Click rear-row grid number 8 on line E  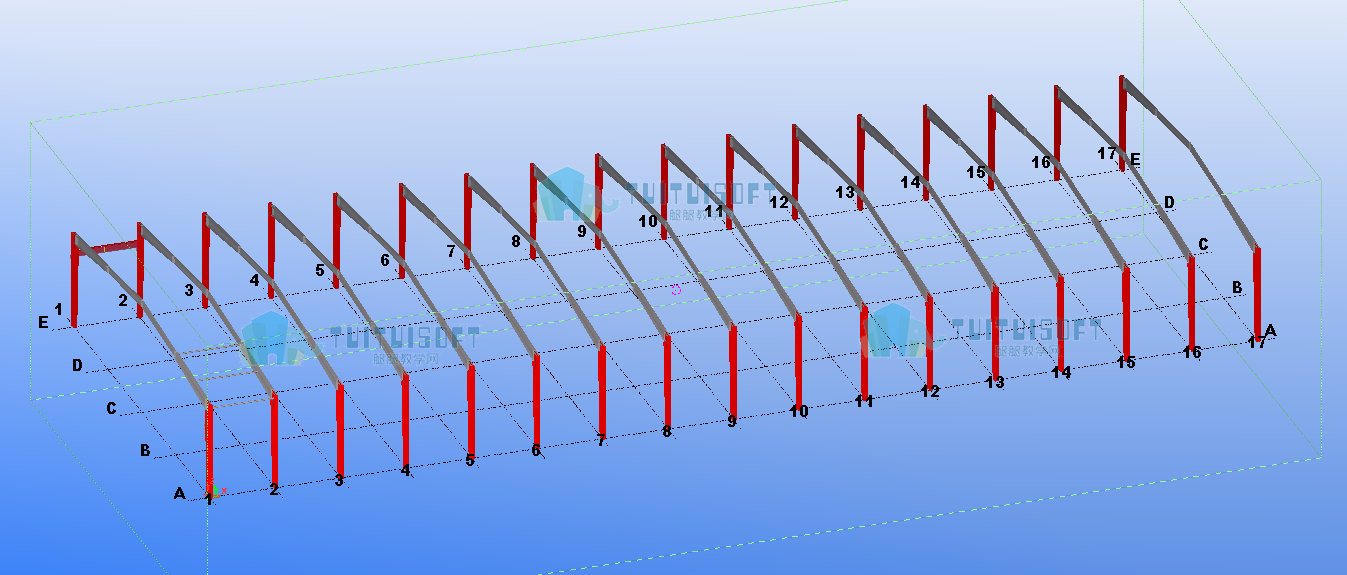(x=516, y=241)
